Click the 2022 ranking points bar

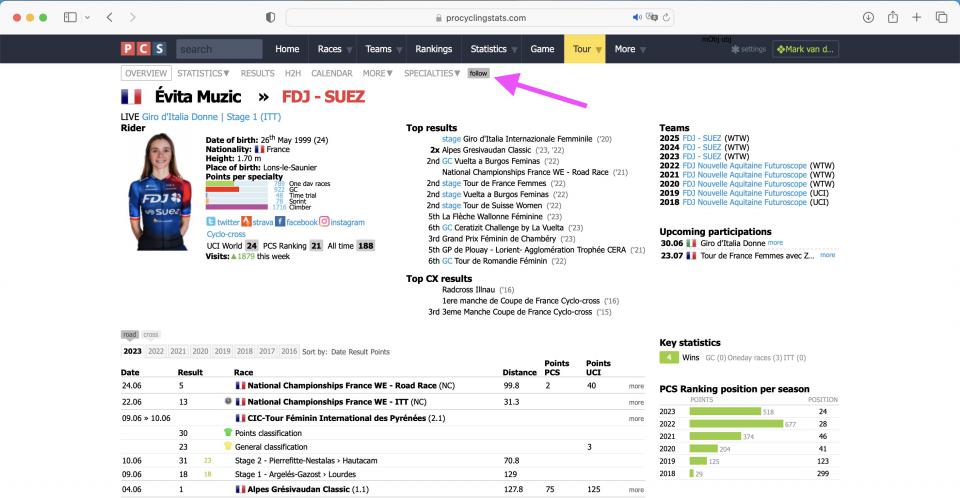736,423
